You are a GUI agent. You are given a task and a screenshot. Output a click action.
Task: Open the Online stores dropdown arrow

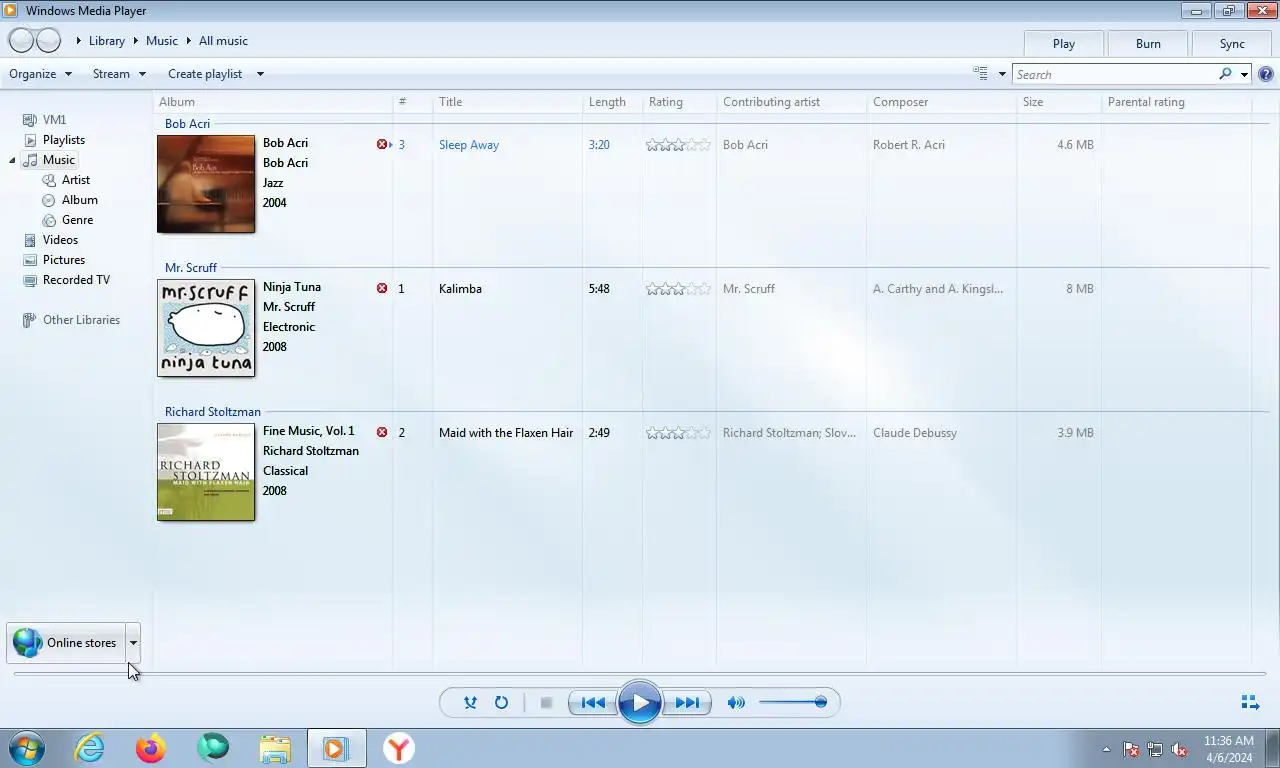point(133,643)
